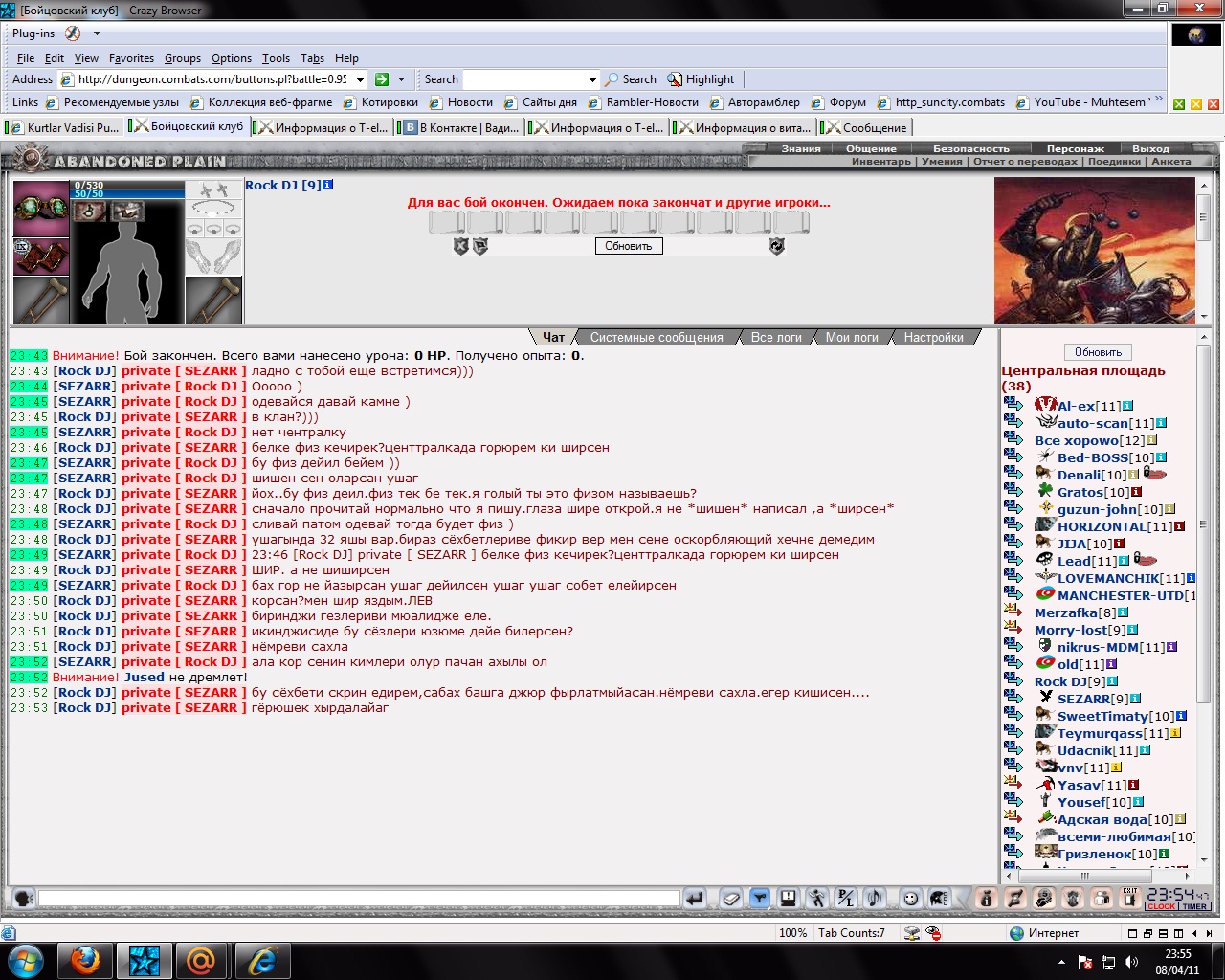Click the player list horizontal scrollbar
Viewport: 1225px width, 980px height.
(x=1098, y=875)
